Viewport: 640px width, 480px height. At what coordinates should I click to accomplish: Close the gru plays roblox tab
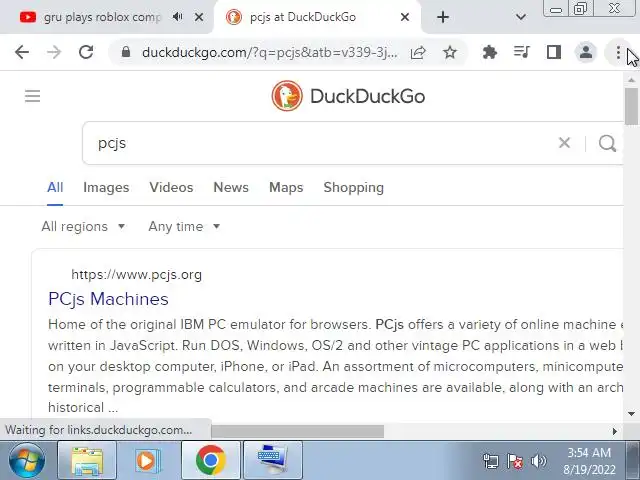[199, 17]
